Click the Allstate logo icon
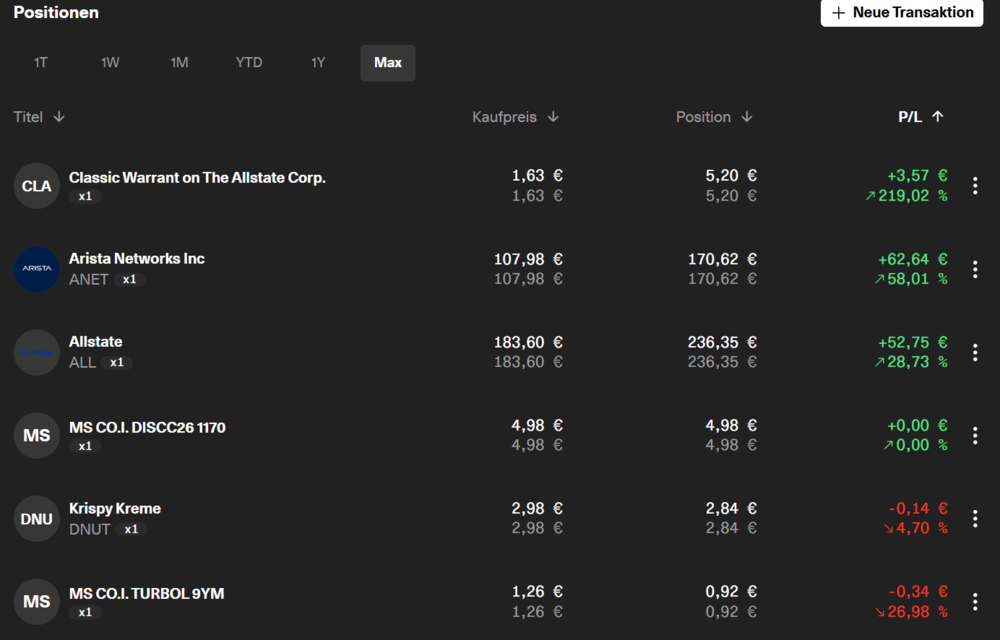This screenshot has height=640, width=1000. (x=37, y=352)
